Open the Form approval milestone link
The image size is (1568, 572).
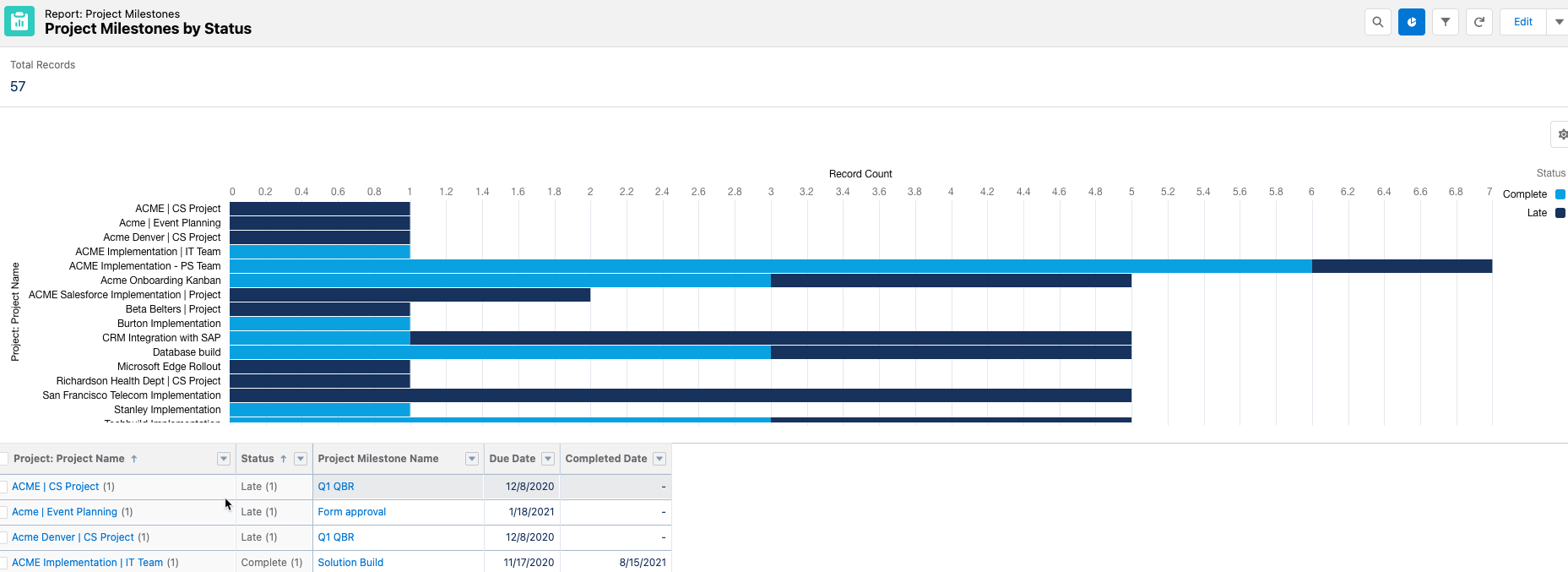pos(352,512)
